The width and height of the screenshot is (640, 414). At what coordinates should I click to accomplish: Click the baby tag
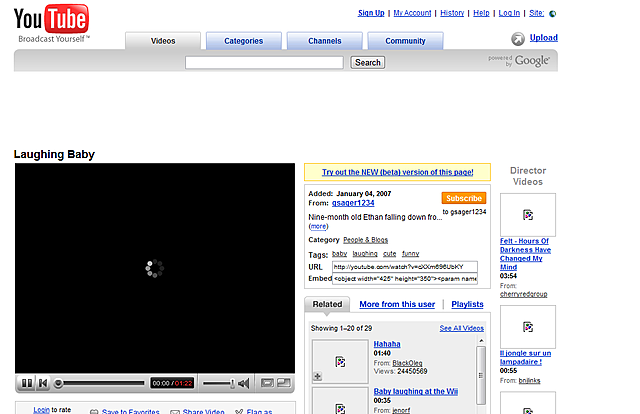[x=340, y=254]
